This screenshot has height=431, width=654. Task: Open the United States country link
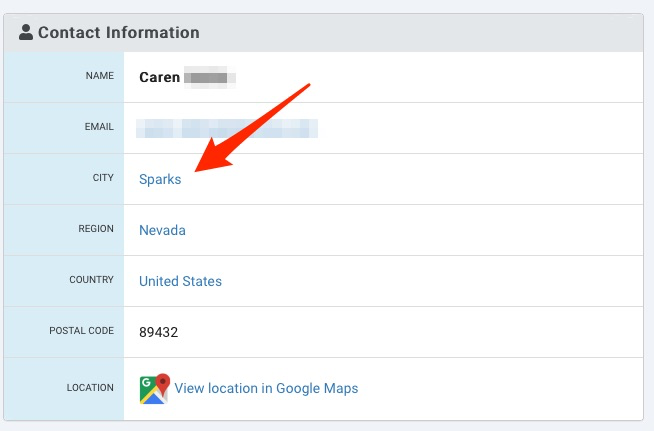click(x=180, y=281)
